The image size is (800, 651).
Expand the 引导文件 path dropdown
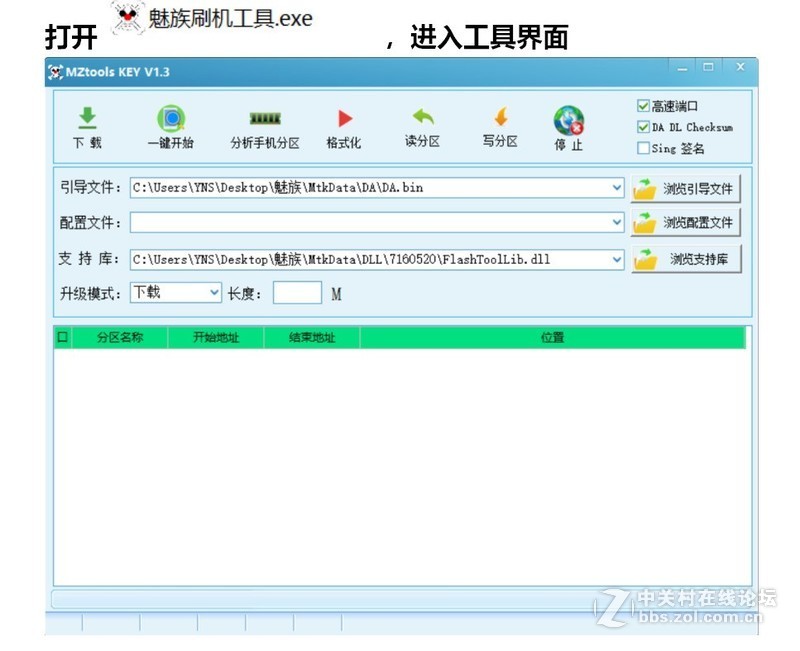[x=615, y=187]
